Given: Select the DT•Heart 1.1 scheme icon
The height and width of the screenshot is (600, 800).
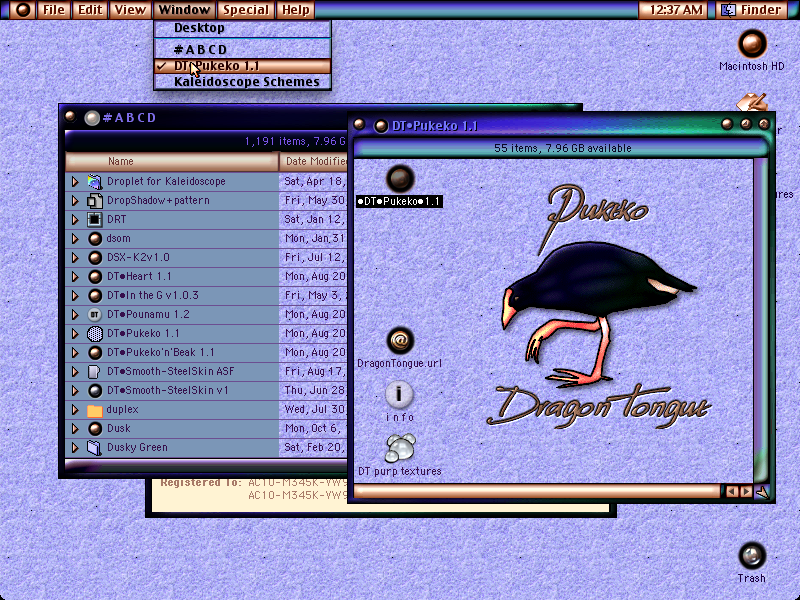Looking at the screenshot, I should point(94,277).
